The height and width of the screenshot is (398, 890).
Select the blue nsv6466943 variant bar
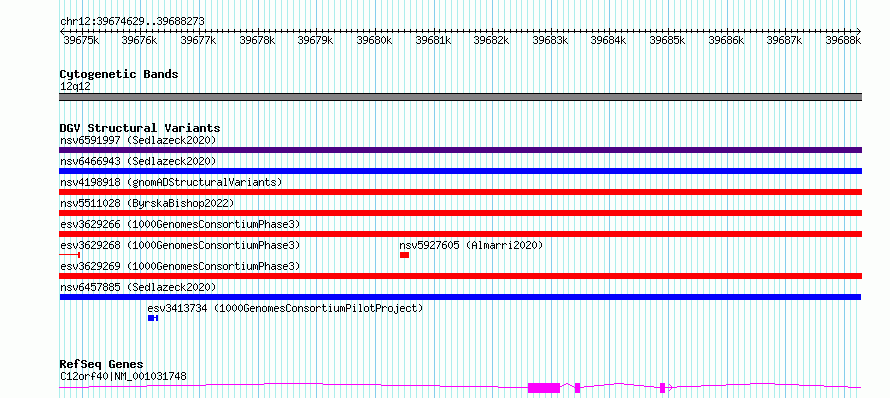pyautogui.click(x=460, y=171)
